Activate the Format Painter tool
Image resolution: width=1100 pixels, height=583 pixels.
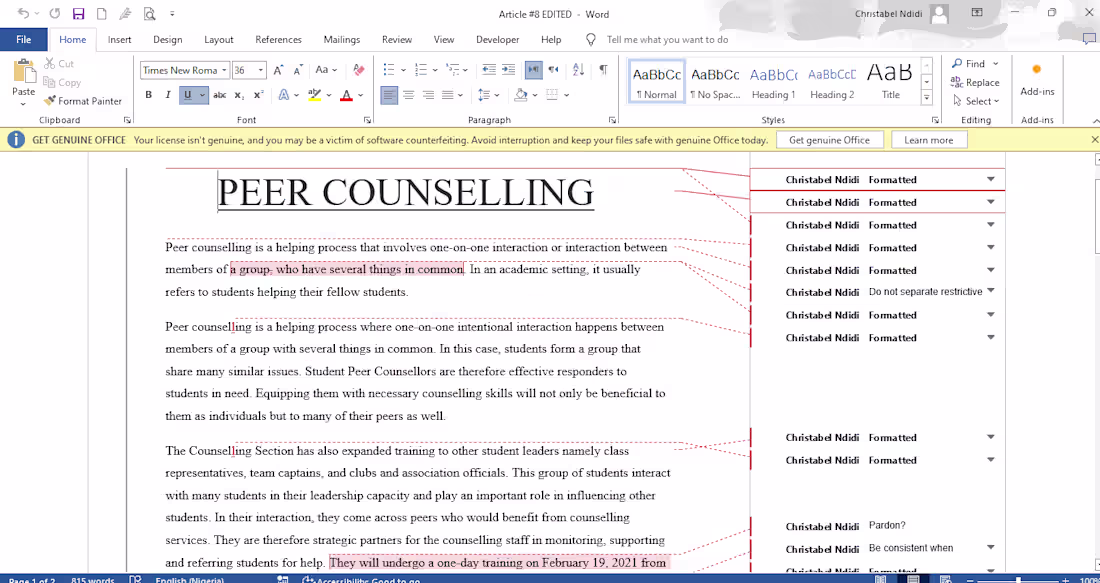83,100
